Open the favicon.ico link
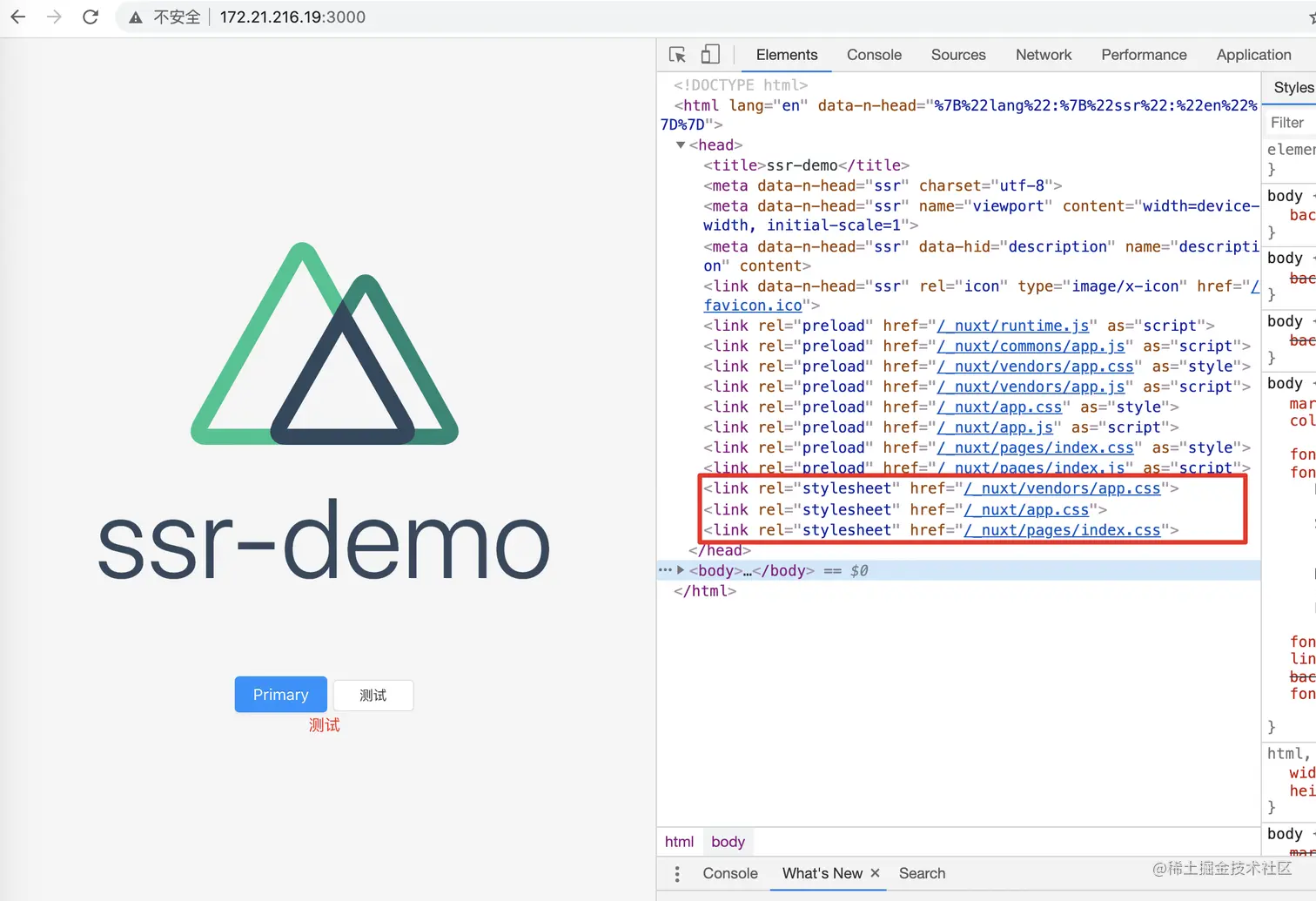 753,306
